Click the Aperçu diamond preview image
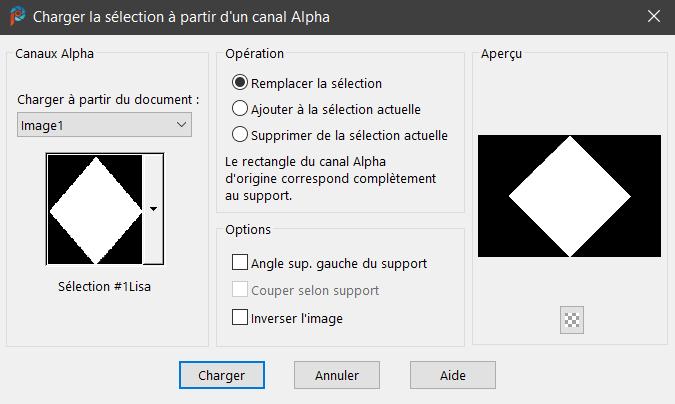This screenshot has height=404, width=675. point(569,196)
